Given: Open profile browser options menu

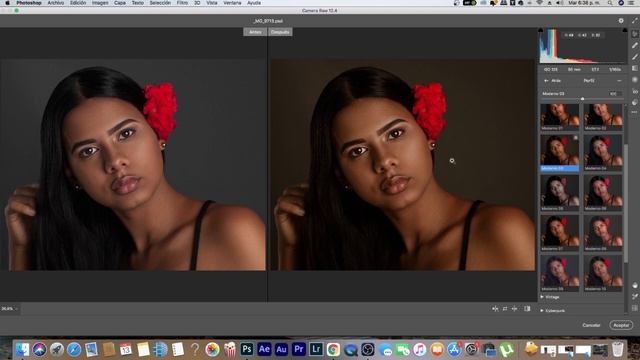Looking at the screenshot, I should 619,81.
